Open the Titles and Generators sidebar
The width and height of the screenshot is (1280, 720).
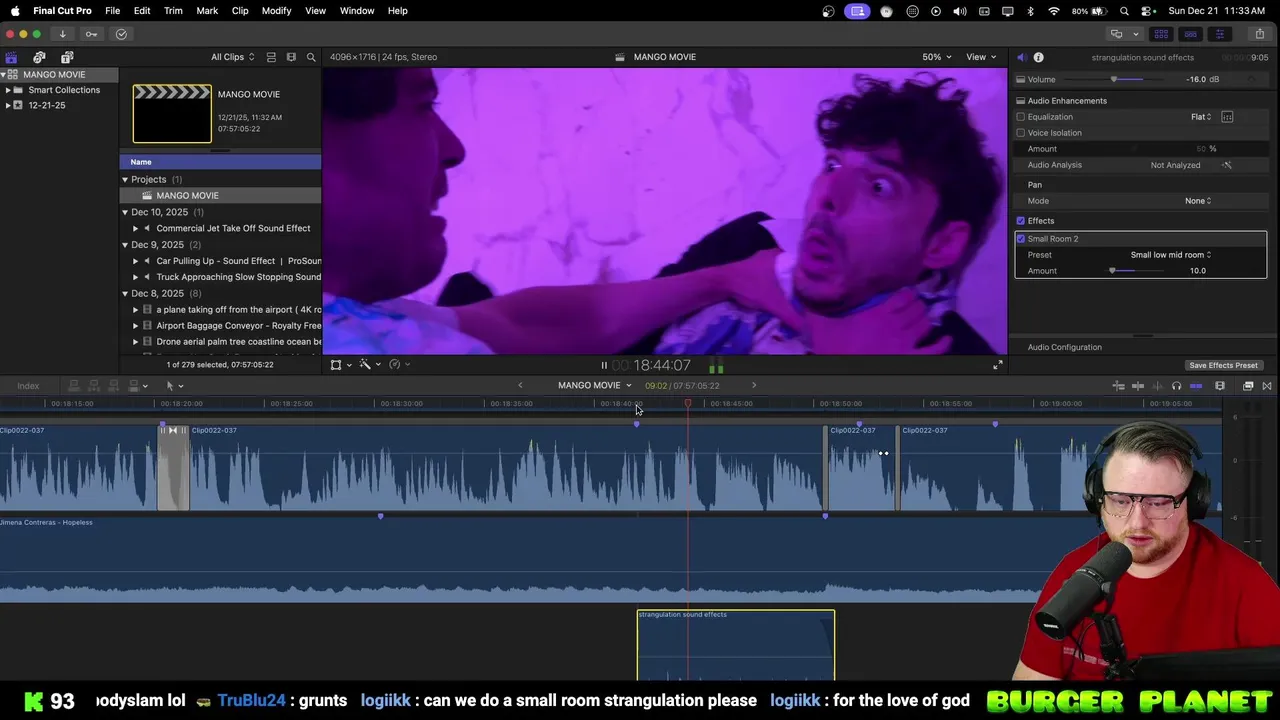click(x=67, y=57)
